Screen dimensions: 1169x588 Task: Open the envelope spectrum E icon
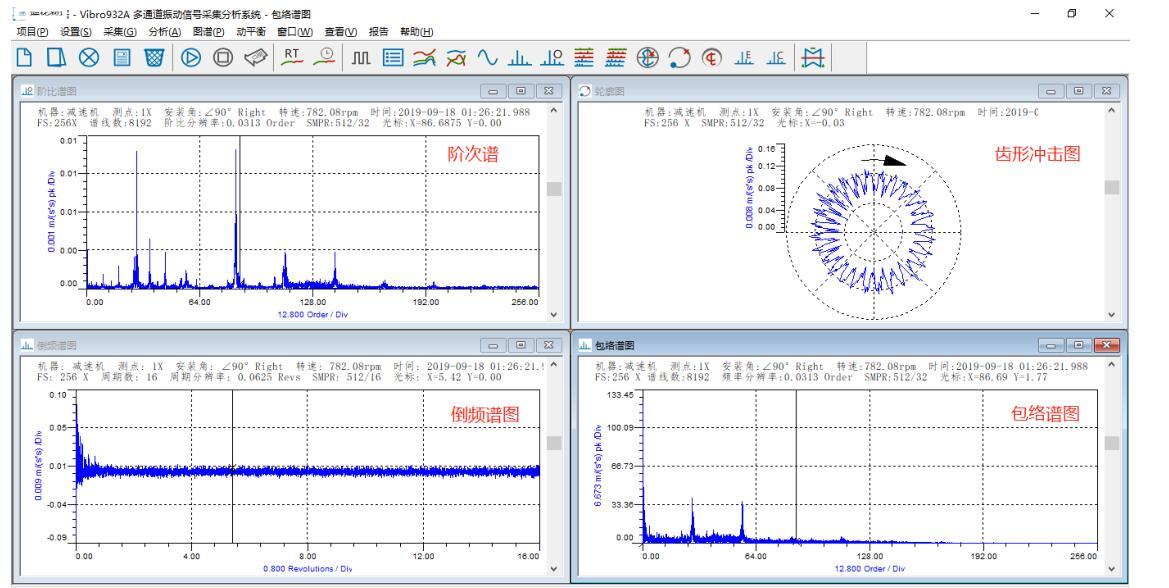744,57
